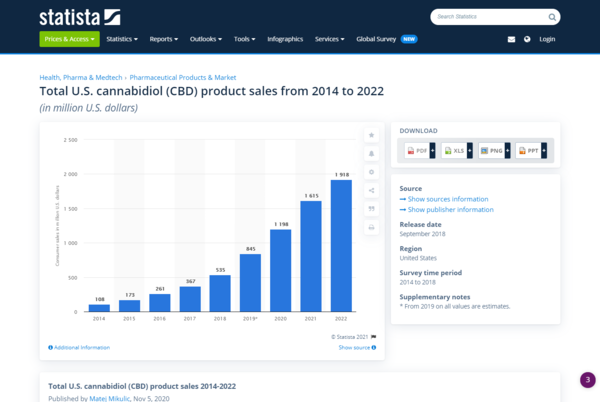Click the purple notification badge 3
This screenshot has height=402, width=600.
point(588,380)
